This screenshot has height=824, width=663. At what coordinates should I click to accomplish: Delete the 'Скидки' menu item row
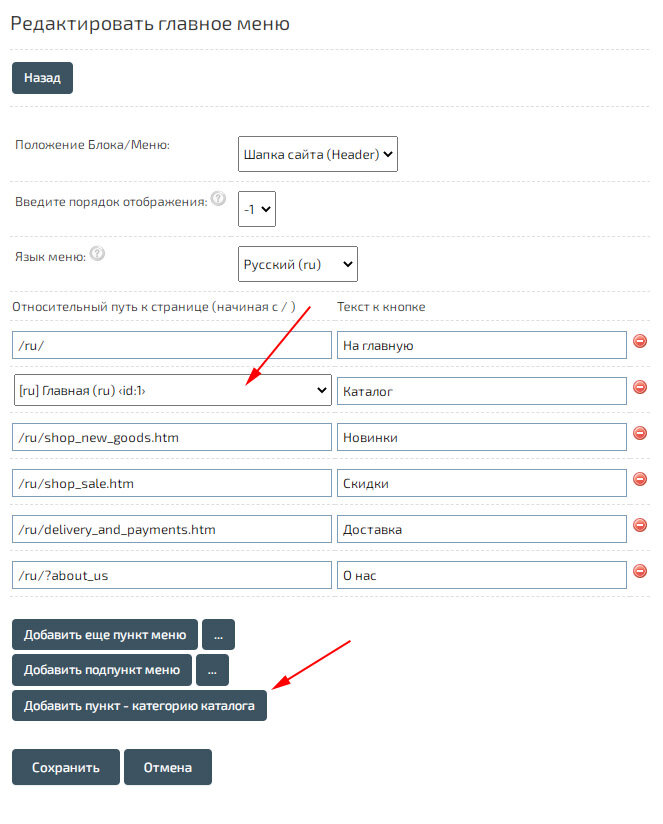640,479
